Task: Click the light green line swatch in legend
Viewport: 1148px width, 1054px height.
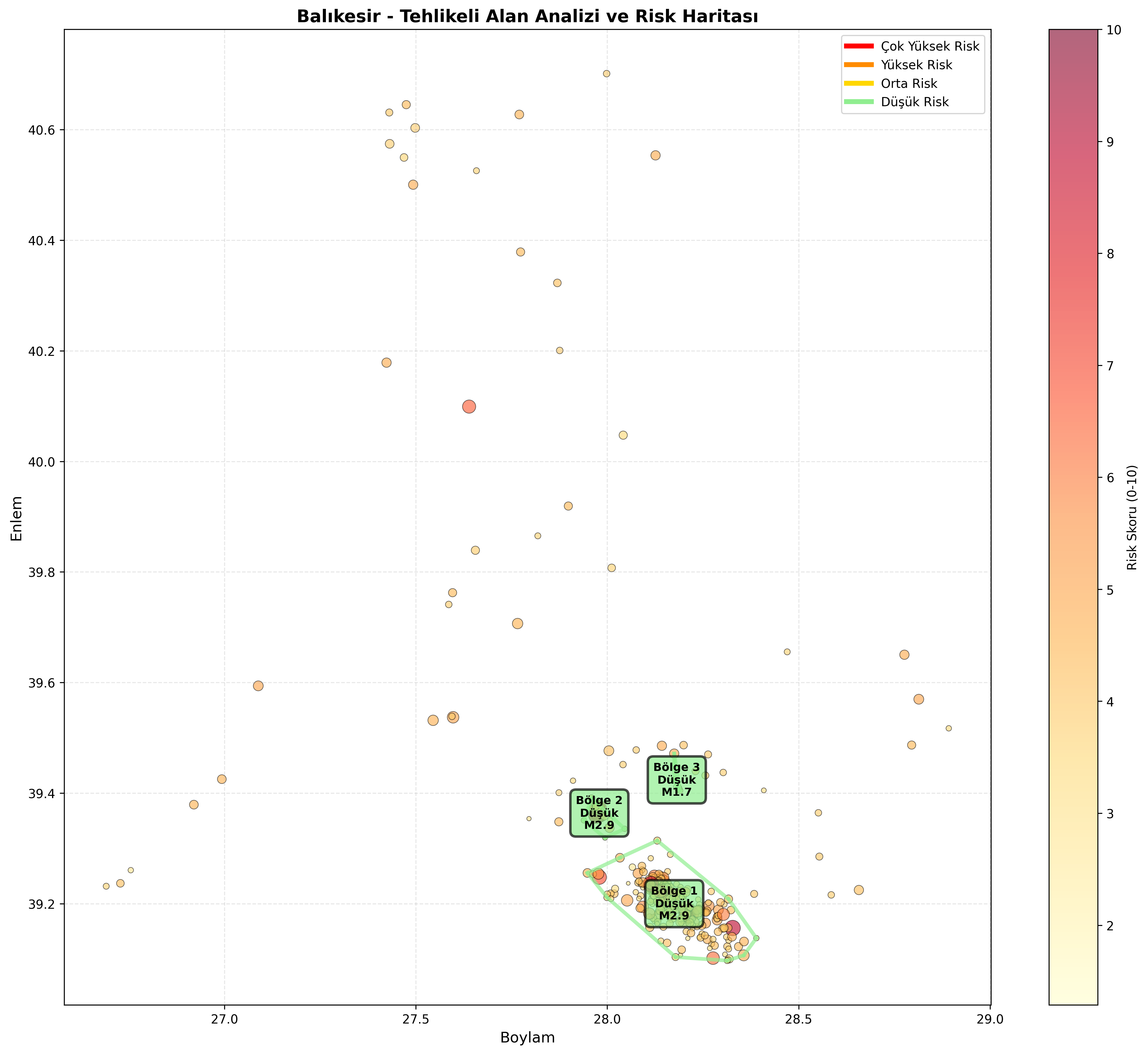Action: click(858, 102)
